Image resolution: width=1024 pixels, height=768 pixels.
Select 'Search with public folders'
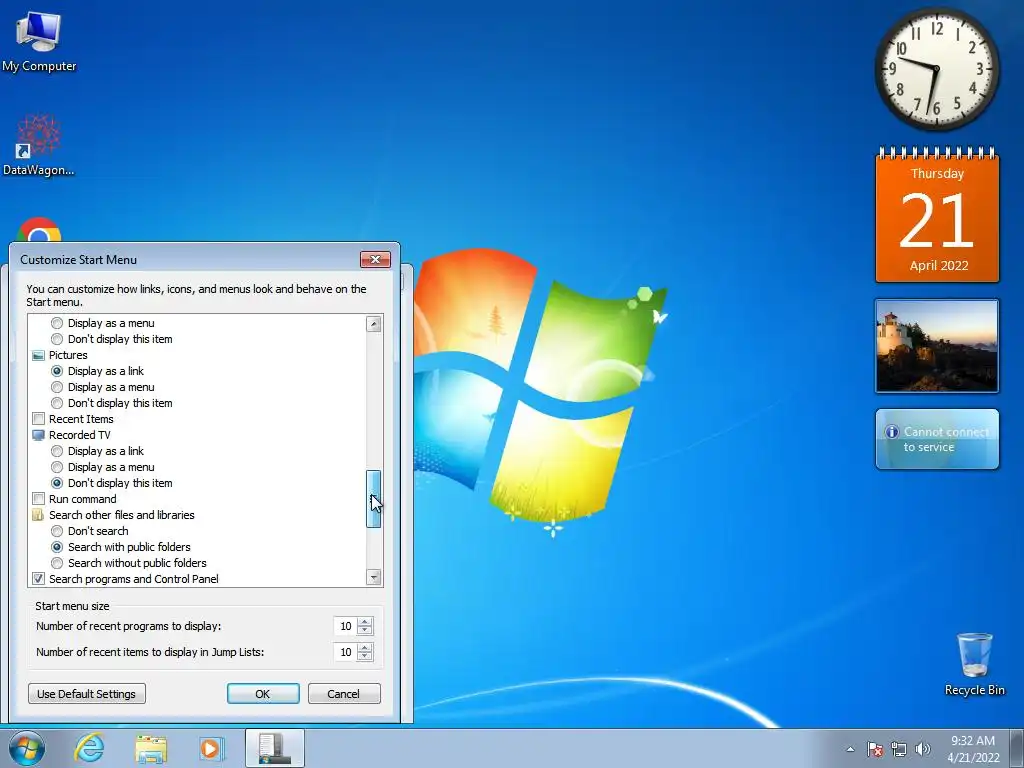point(57,547)
